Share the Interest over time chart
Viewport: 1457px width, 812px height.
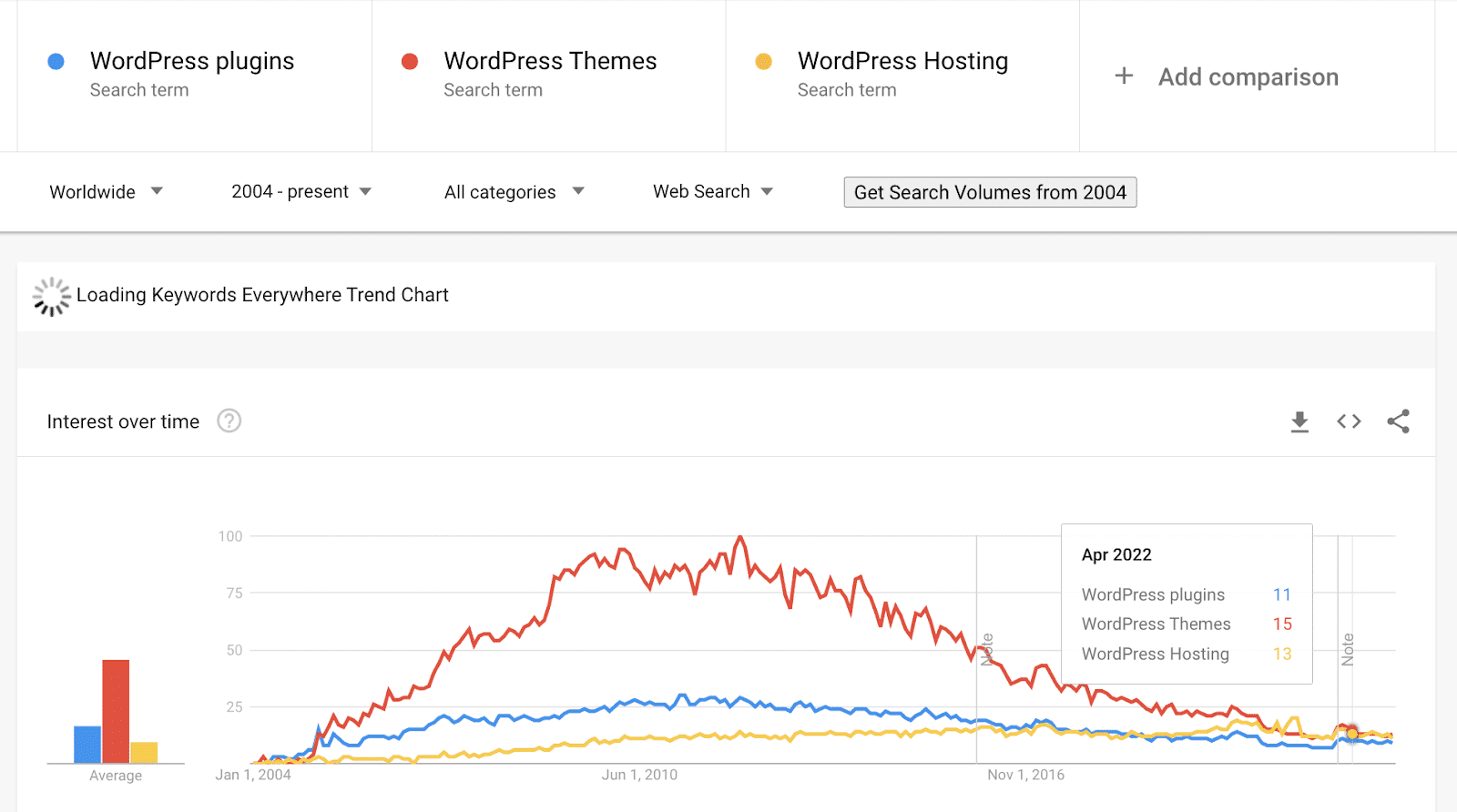click(1399, 421)
